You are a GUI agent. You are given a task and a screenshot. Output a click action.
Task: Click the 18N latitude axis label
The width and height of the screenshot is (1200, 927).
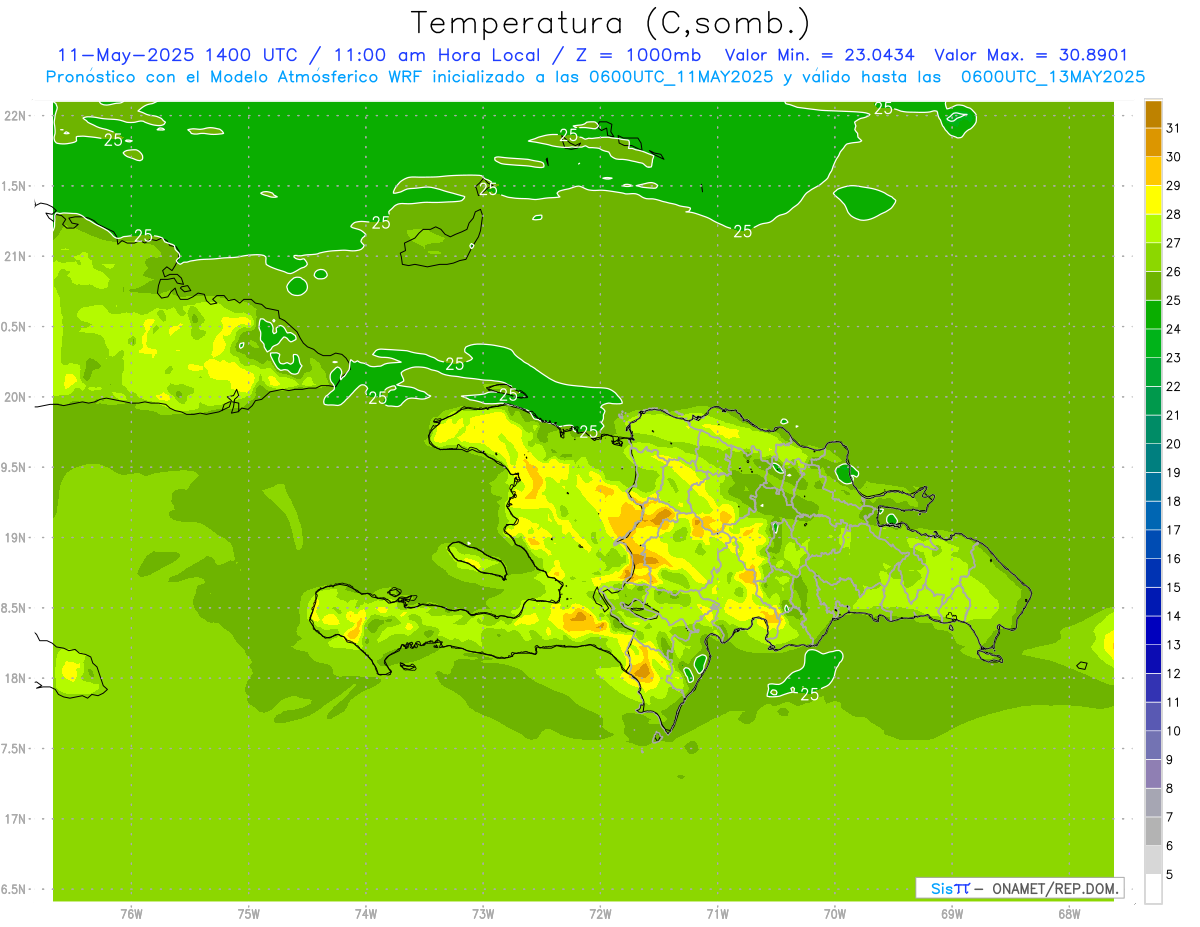pos(15,678)
